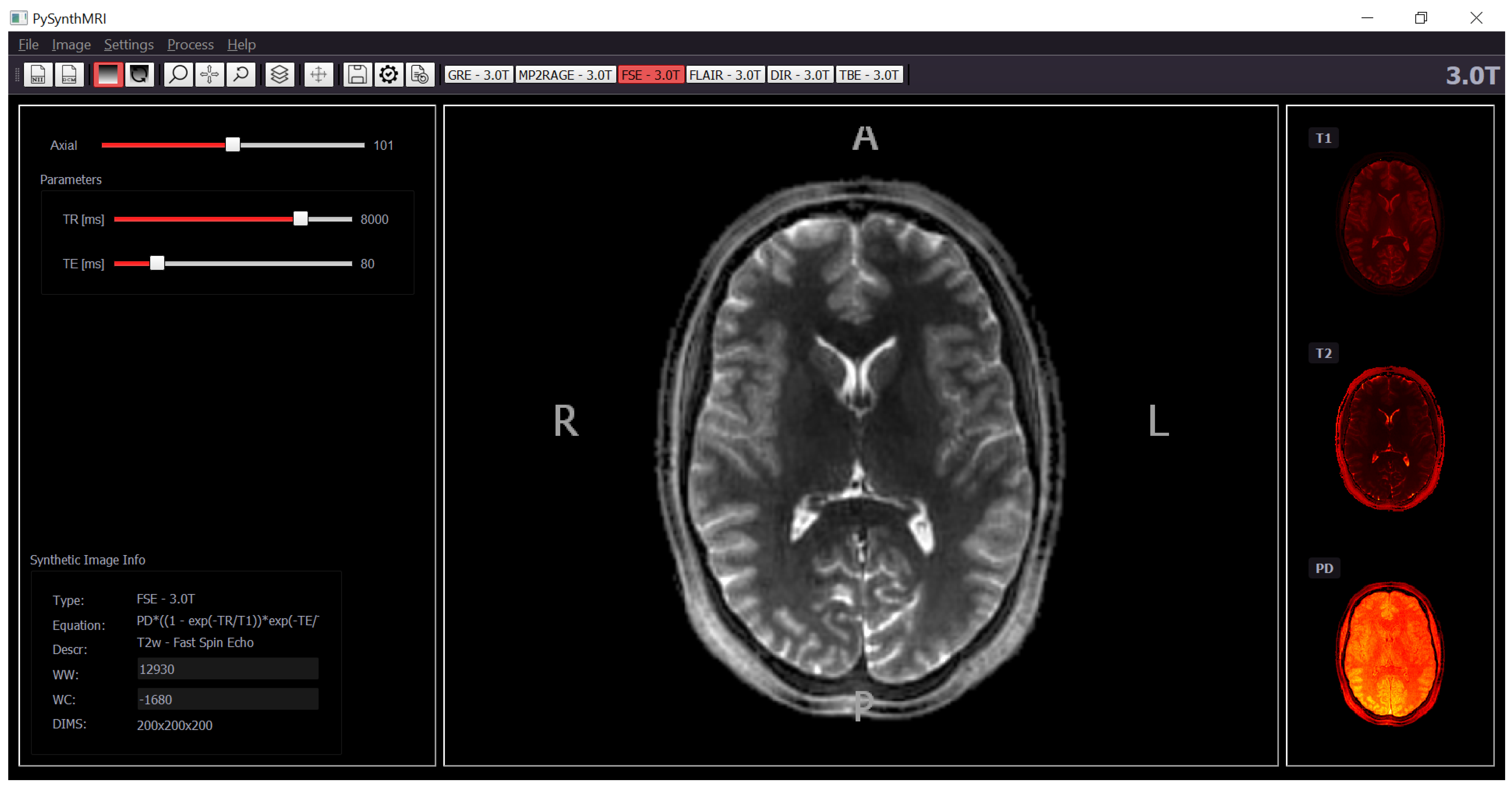Open DICOM file with the DCM icon
1512x787 pixels.
pos(69,75)
